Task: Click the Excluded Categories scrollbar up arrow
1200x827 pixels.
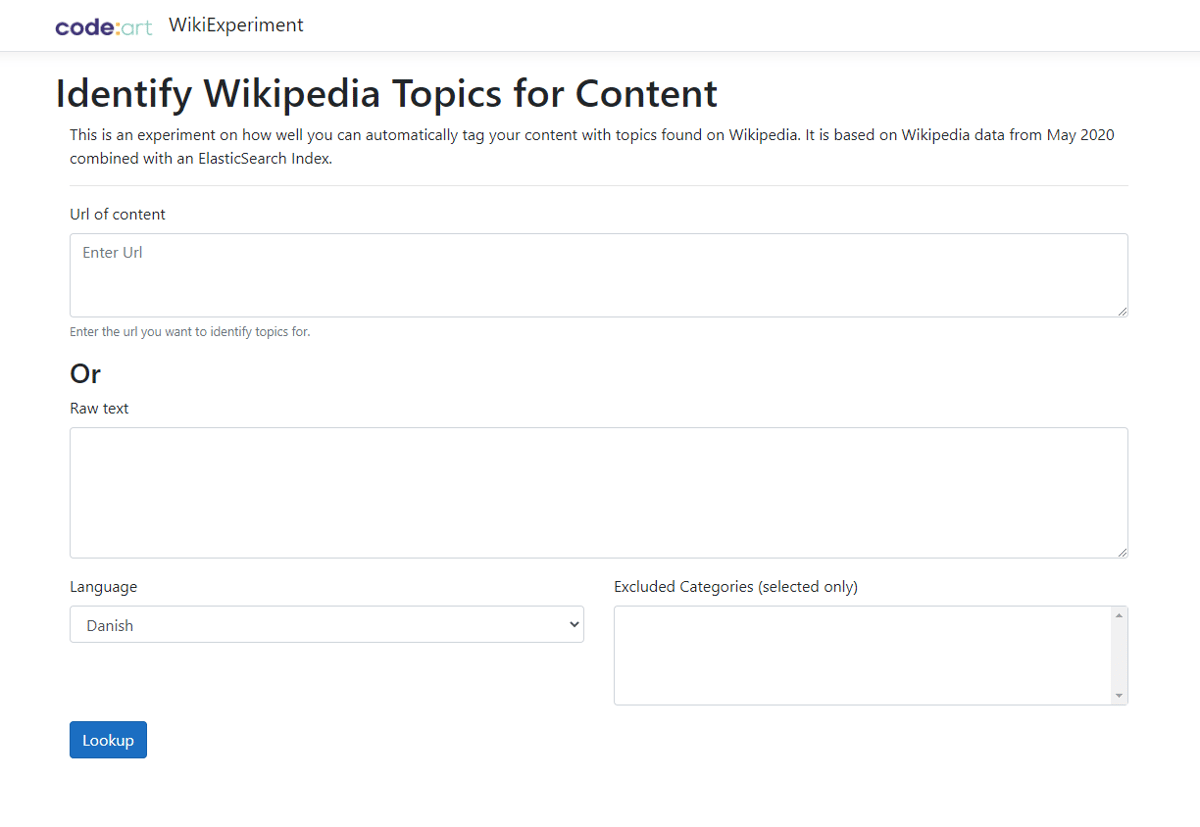Action: coord(1119,615)
